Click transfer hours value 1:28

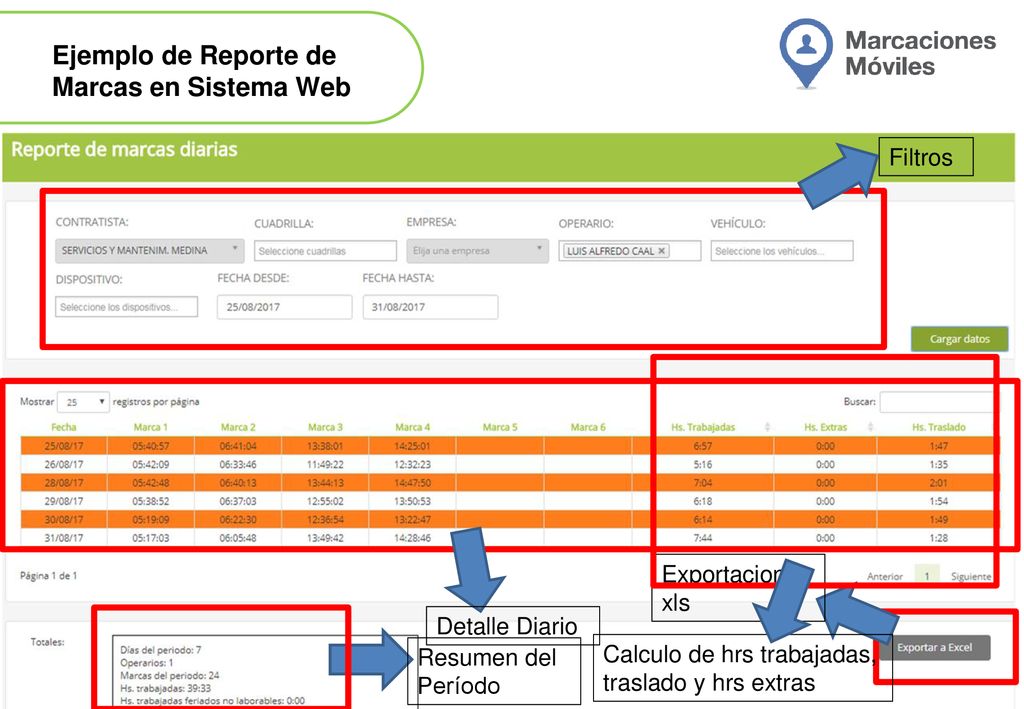pyautogui.click(x=938, y=538)
